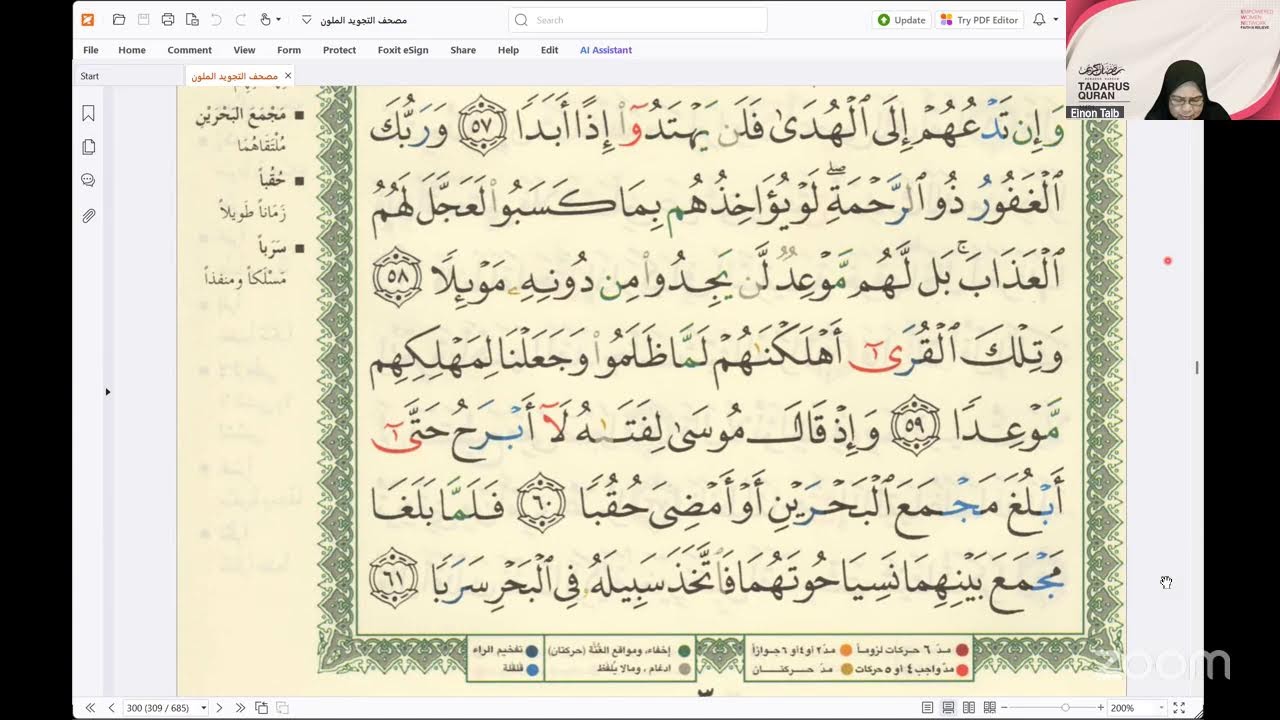Viewport: 1280px width, 720px height.
Task: Switch to single page view mode
Action: (x=927, y=708)
